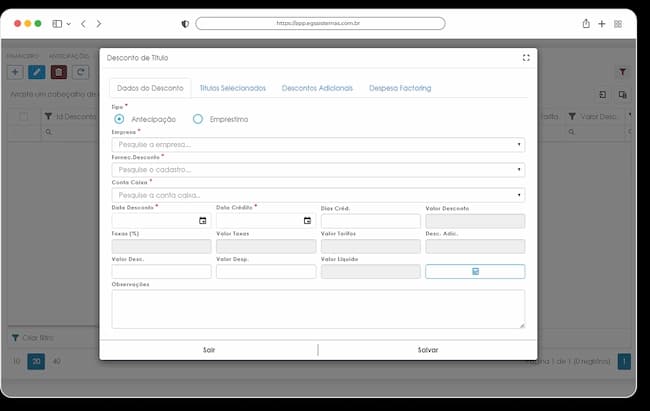Click search icon under Id Desconto column
This screenshot has height=411, width=650.
click(49, 132)
